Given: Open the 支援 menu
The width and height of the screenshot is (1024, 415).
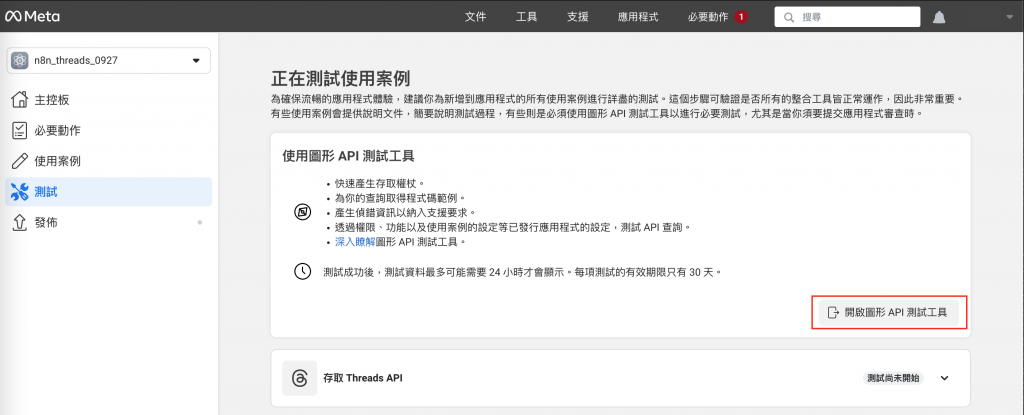Looking at the screenshot, I should pyautogui.click(x=577, y=17).
